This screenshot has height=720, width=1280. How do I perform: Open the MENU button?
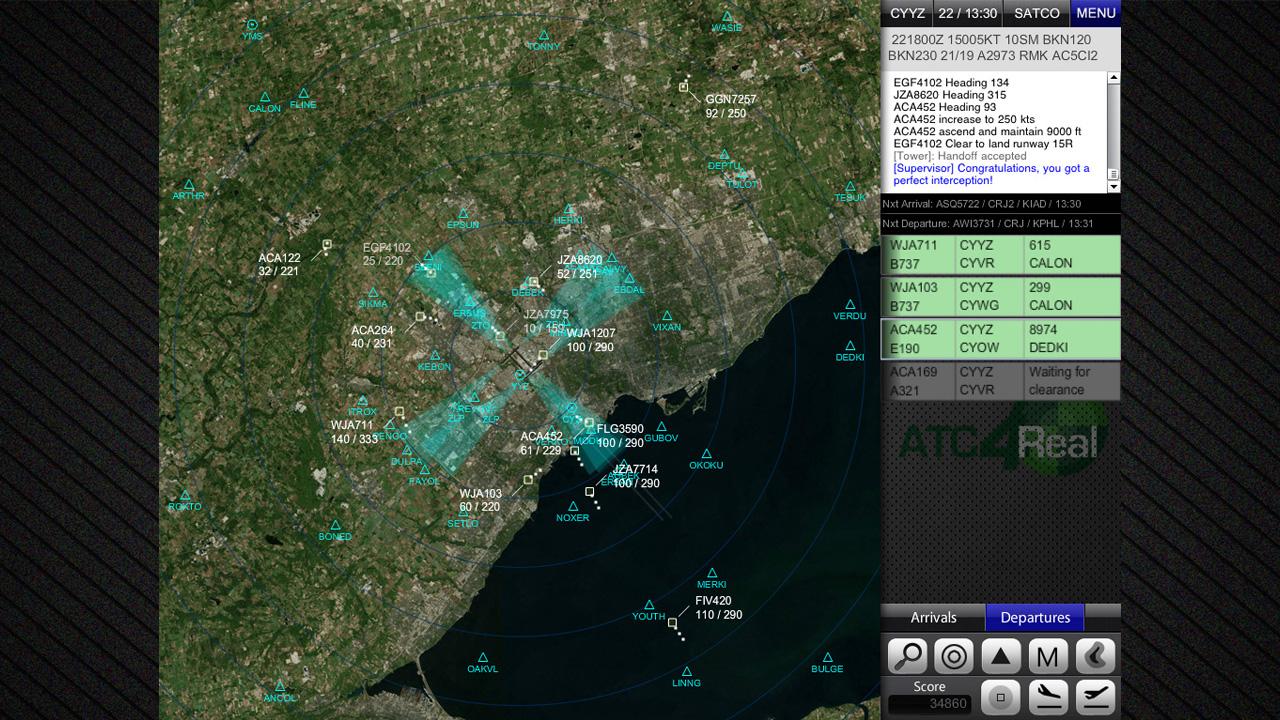[1095, 13]
